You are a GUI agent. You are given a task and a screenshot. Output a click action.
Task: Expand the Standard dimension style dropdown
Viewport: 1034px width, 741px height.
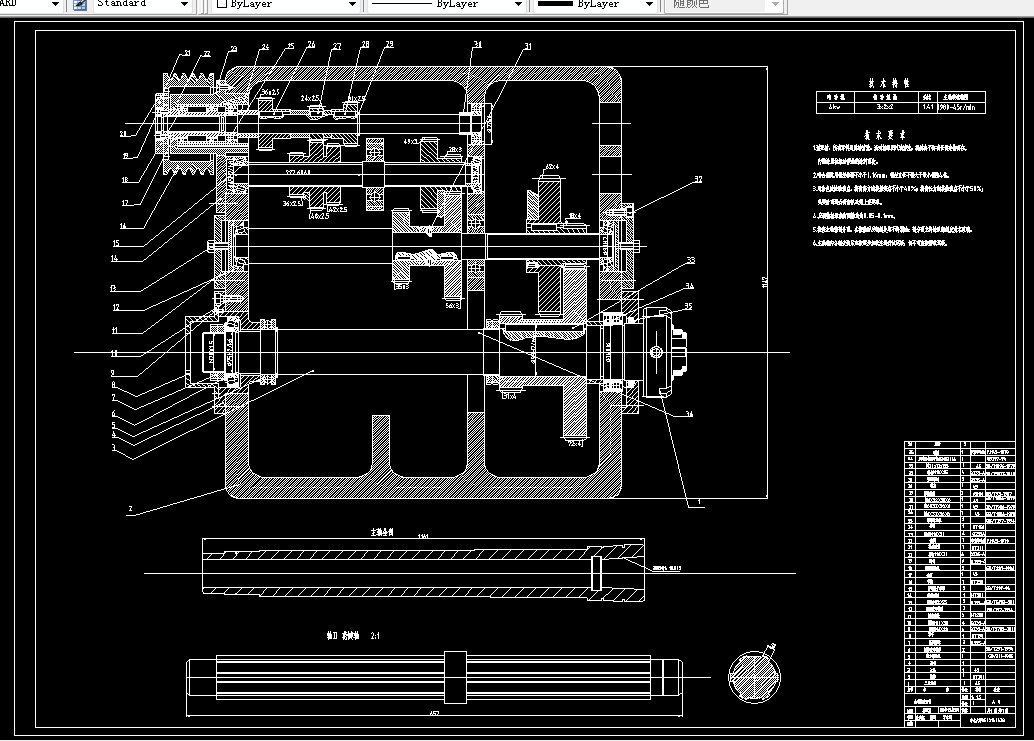click(185, 5)
